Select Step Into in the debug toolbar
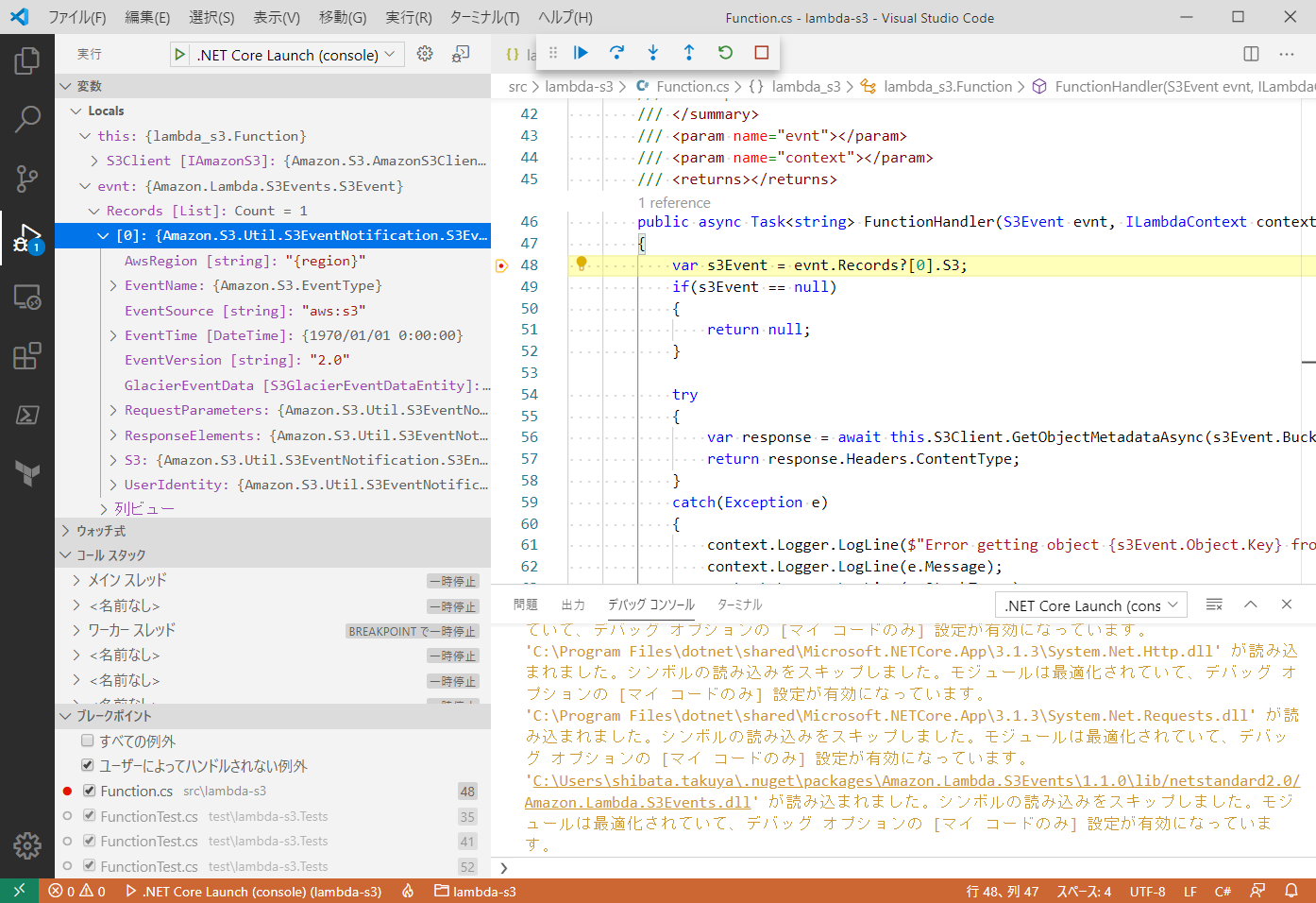 (652, 52)
